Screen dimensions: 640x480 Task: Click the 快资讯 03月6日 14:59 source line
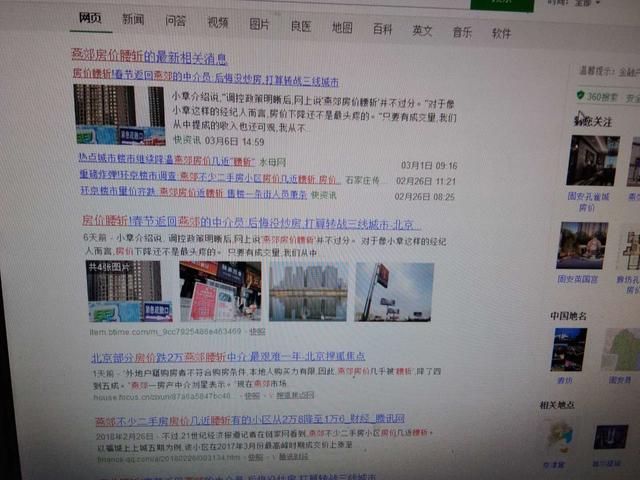tap(219, 141)
